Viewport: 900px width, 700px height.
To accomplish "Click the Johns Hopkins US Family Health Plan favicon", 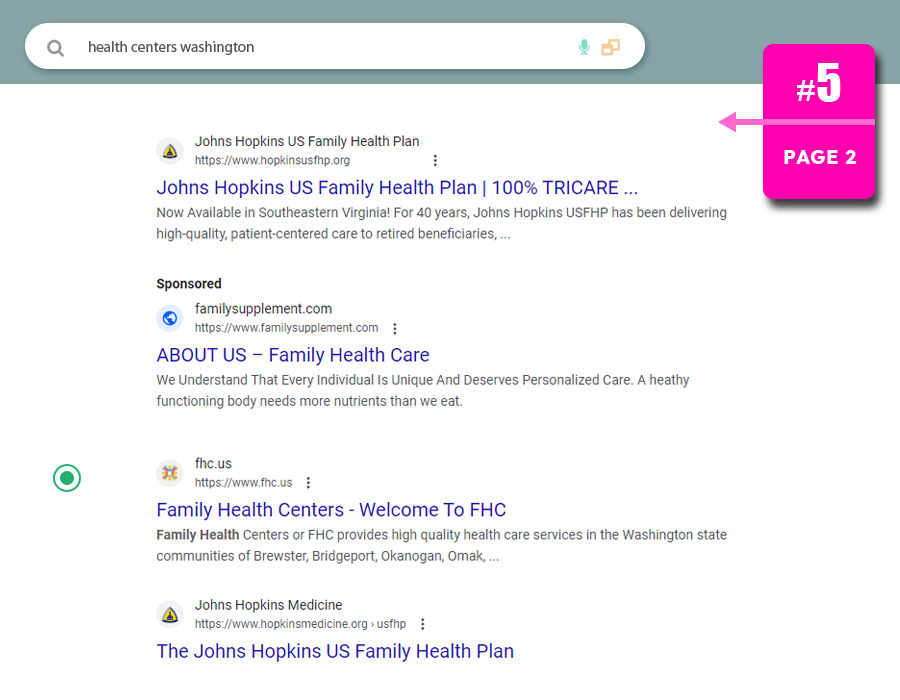I will (x=170, y=151).
